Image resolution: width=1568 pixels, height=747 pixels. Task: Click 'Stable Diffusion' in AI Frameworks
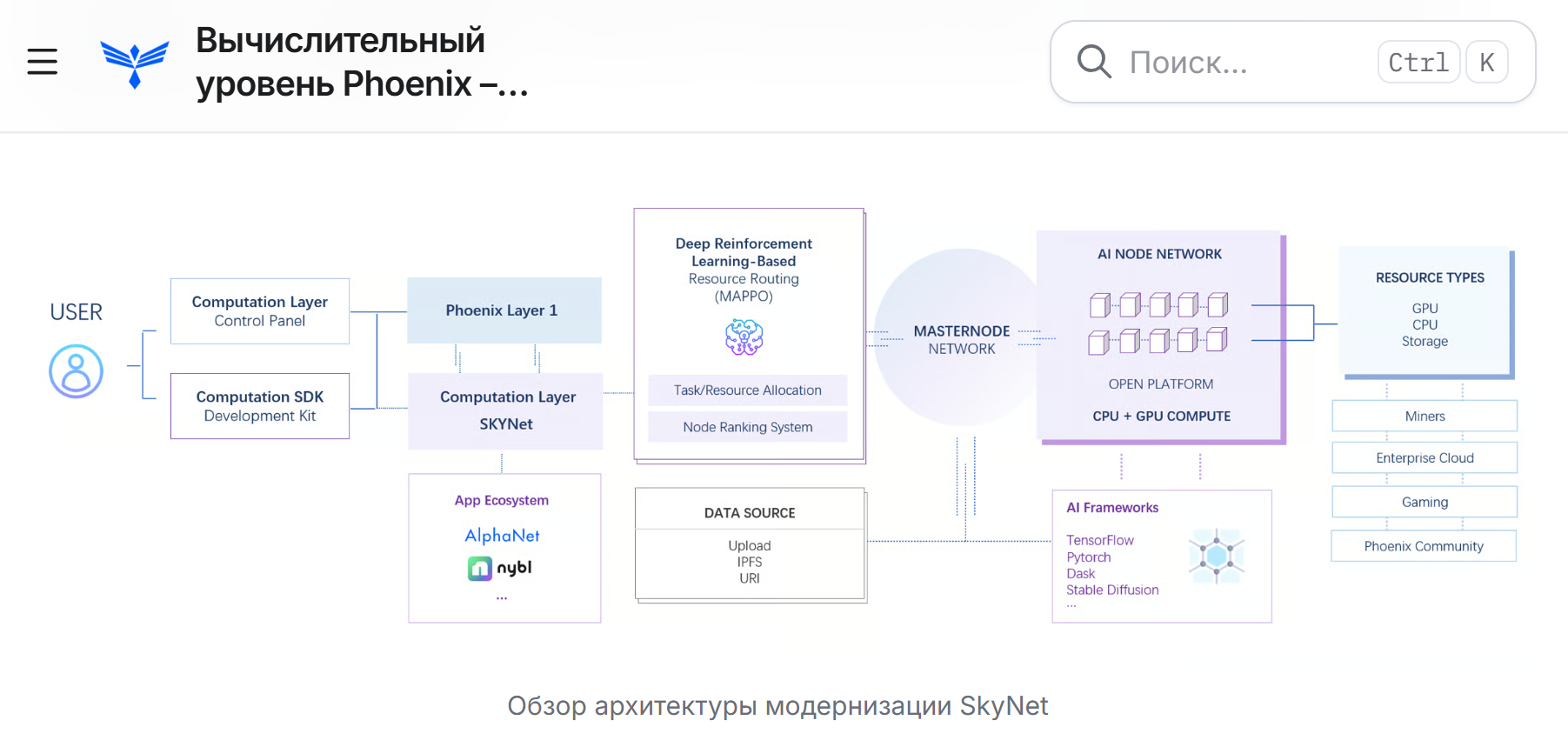1112,590
